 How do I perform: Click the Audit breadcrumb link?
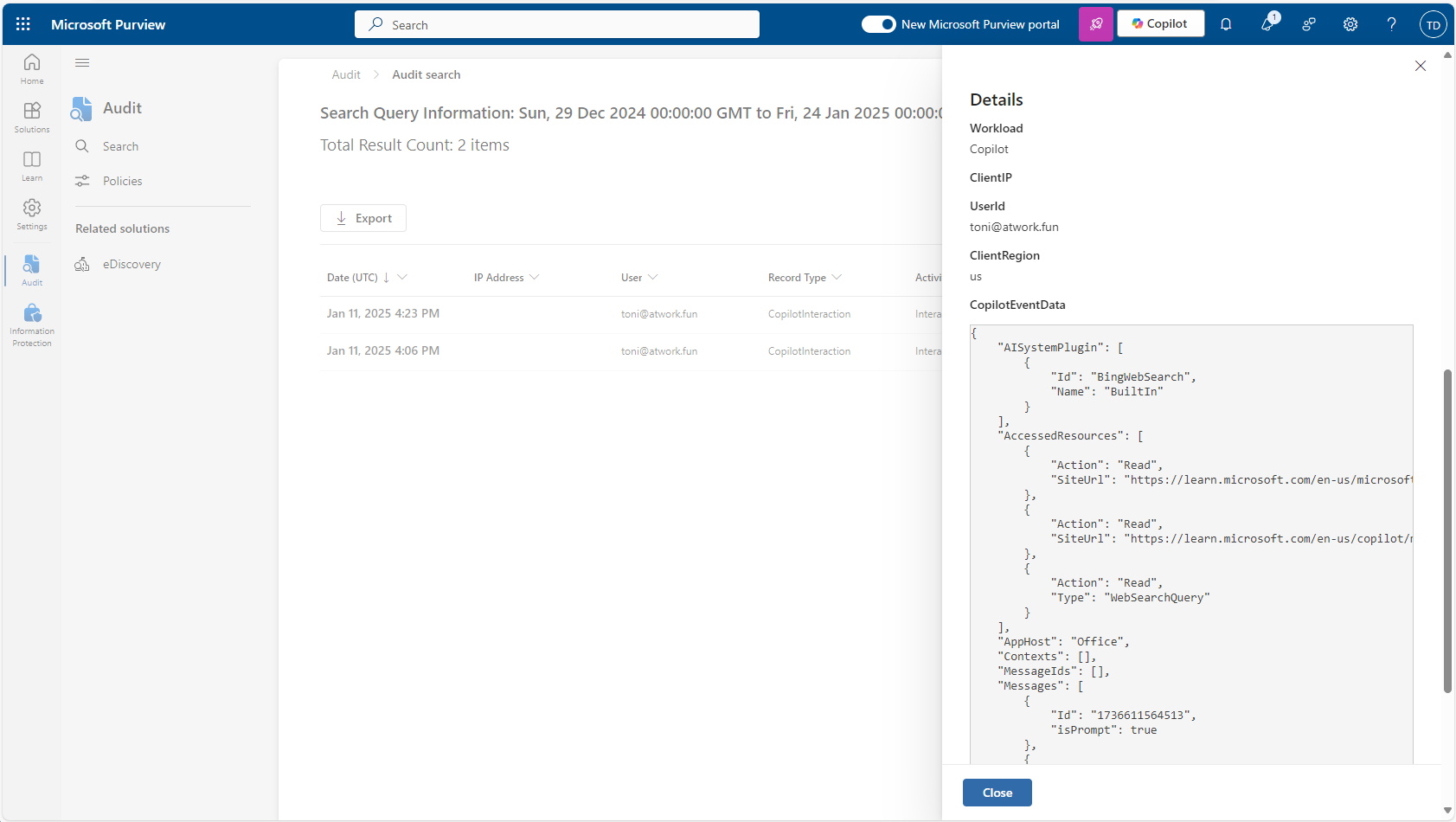[346, 74]
